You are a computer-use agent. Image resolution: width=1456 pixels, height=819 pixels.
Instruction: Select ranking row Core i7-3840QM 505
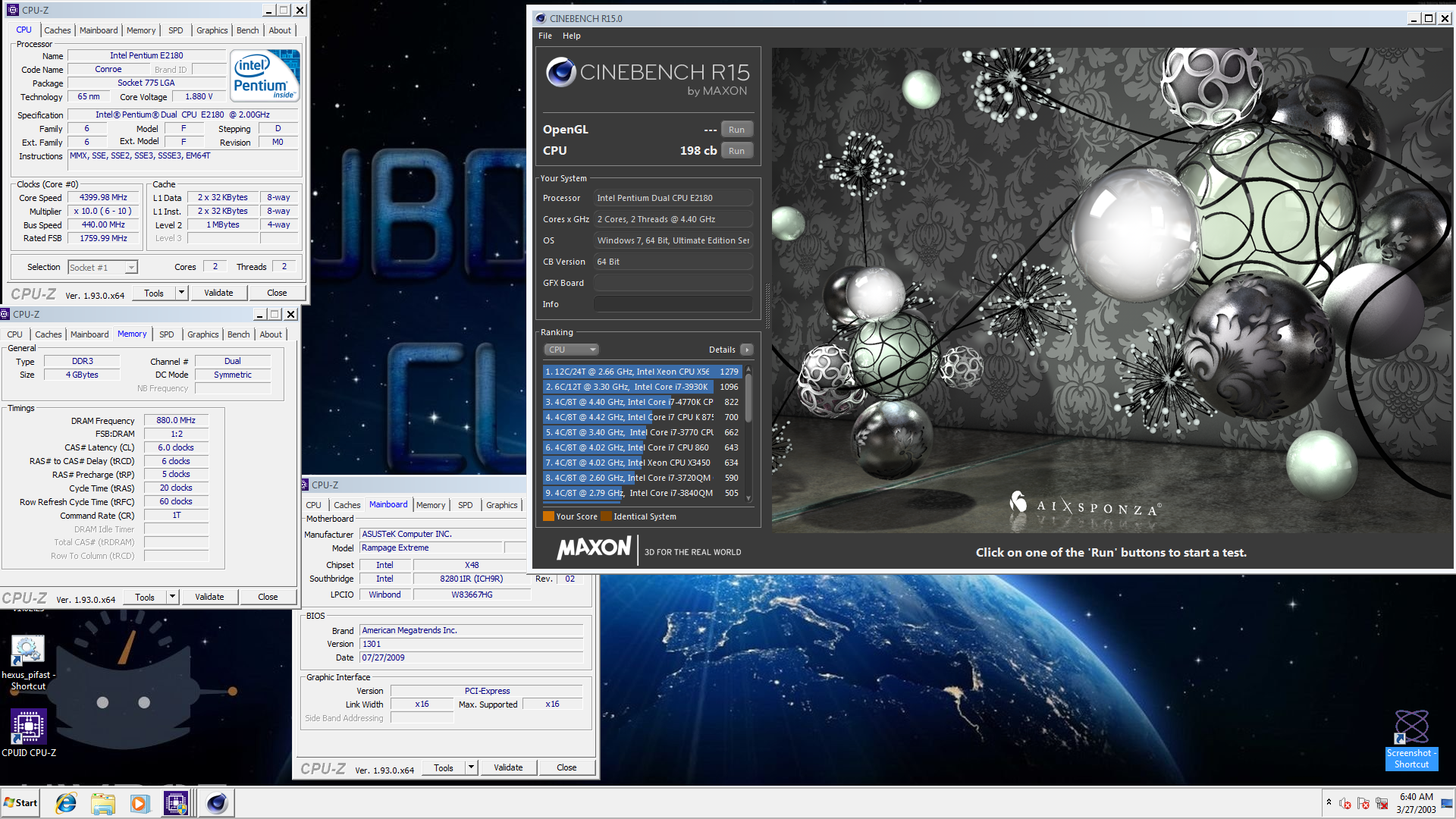[x=642, y=493]
